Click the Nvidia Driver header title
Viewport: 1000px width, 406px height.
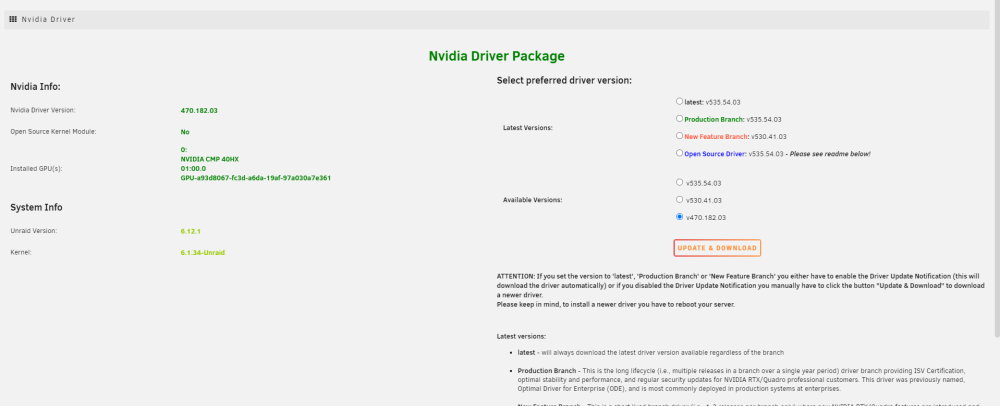pos(48,20)
